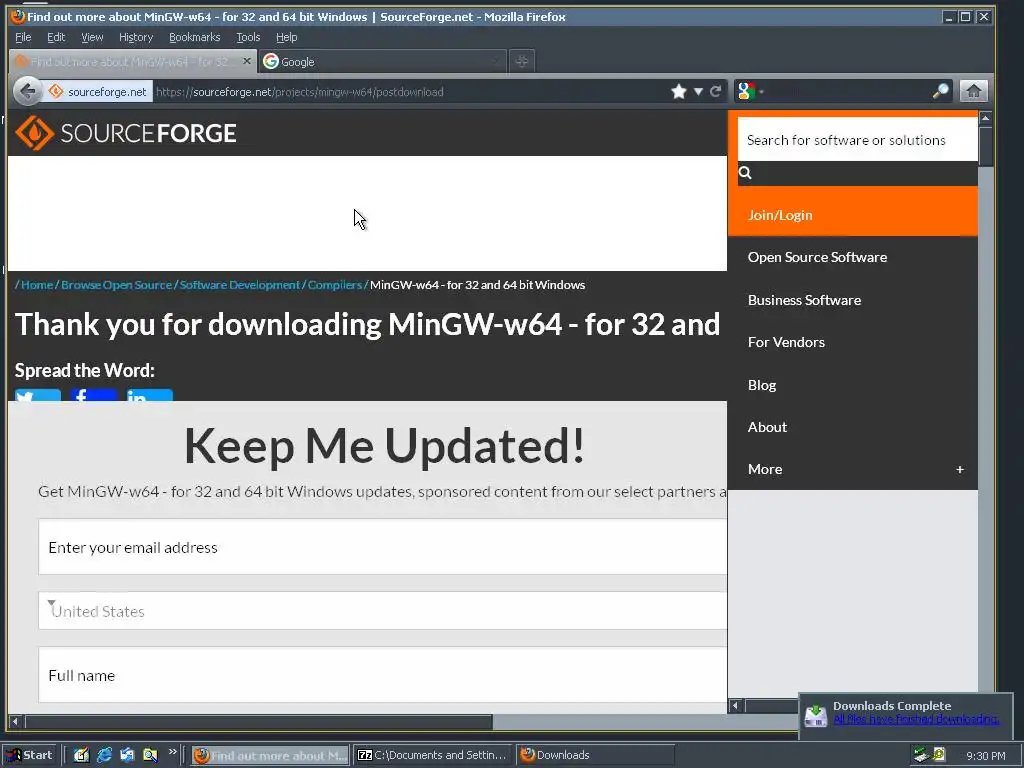
Task: Click the horizontal scrollbar left arrow
Action: (x=16, y=722)
